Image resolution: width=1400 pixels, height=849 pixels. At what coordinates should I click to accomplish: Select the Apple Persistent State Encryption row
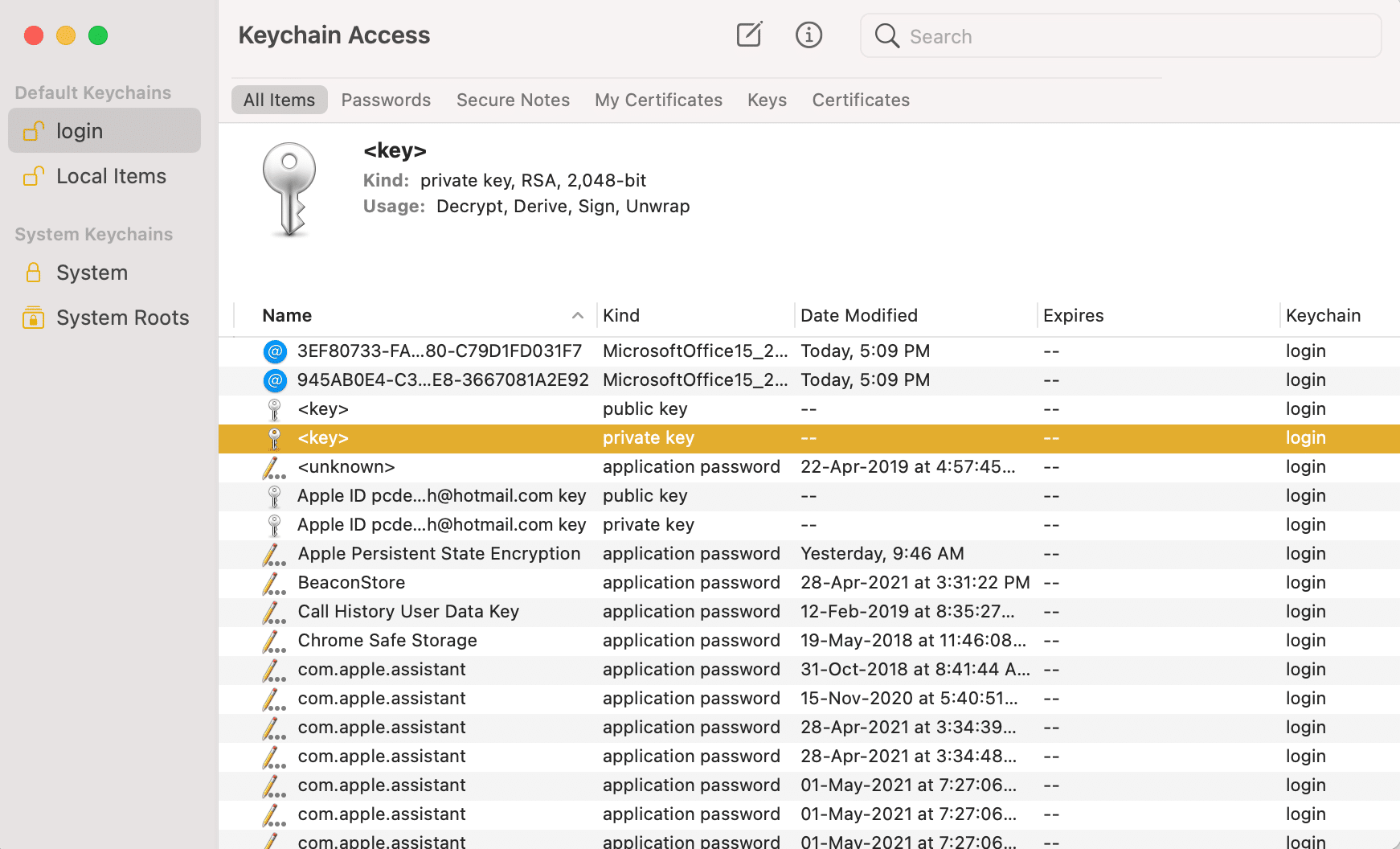coord(439,554)
